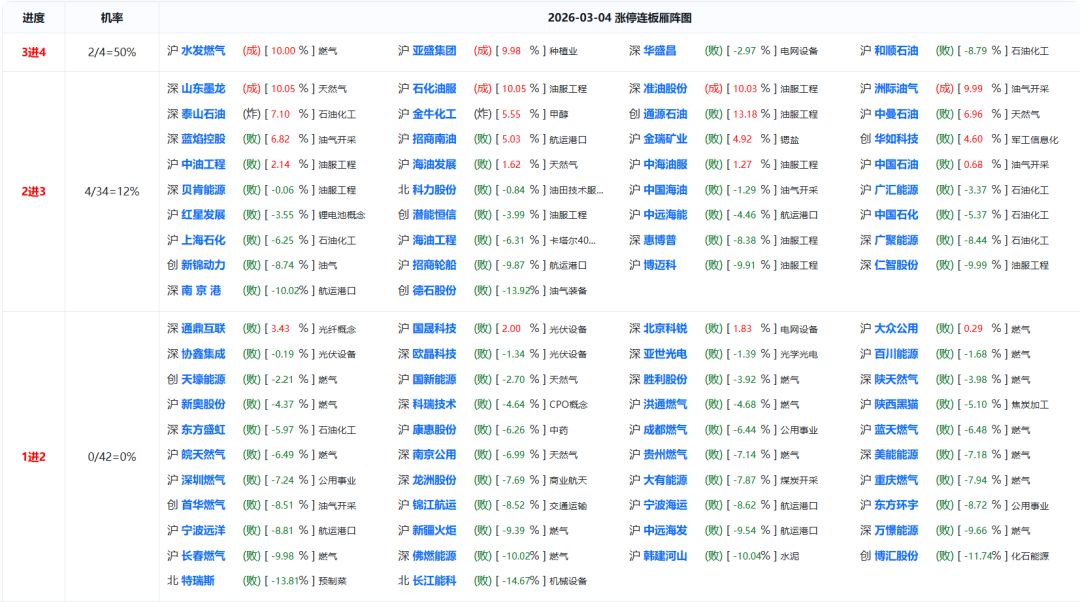
Task: Click the 德石股份 stock name
Action: coord(434,291)
